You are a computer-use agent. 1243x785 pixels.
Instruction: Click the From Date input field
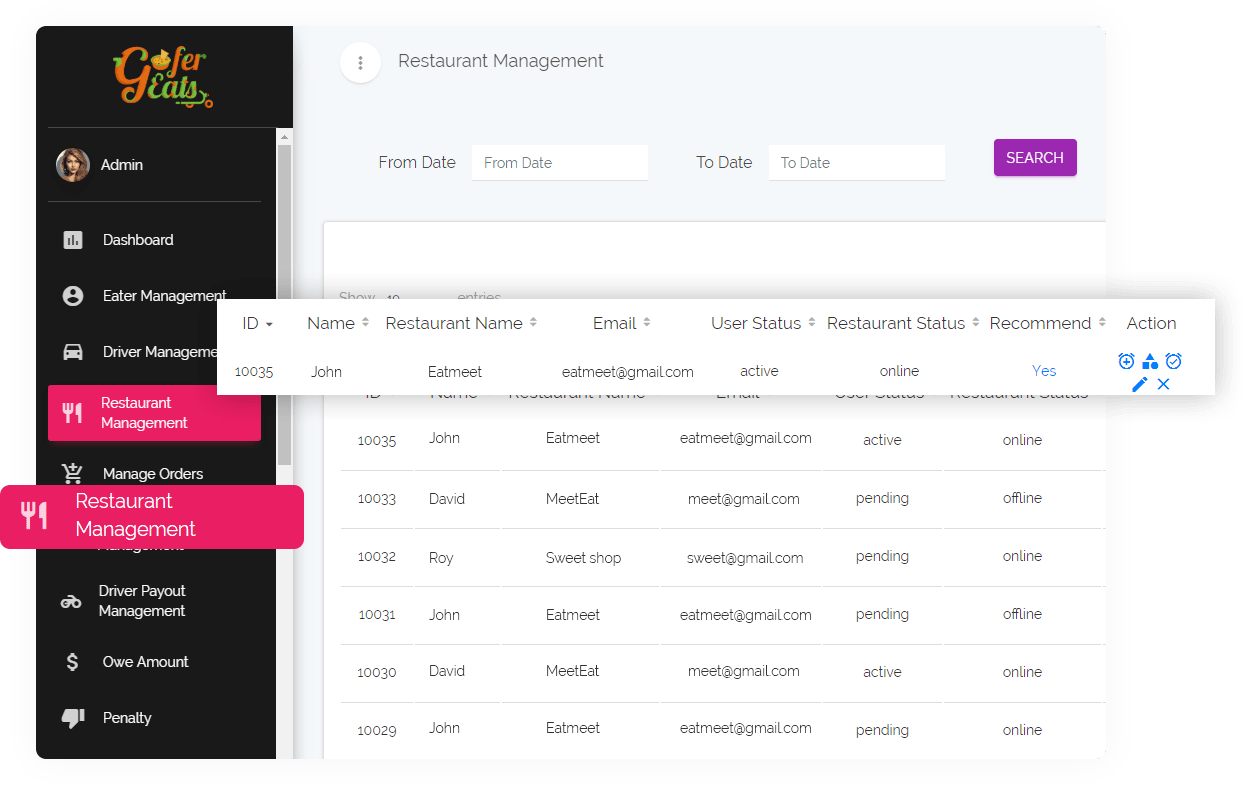coord(559,163)
